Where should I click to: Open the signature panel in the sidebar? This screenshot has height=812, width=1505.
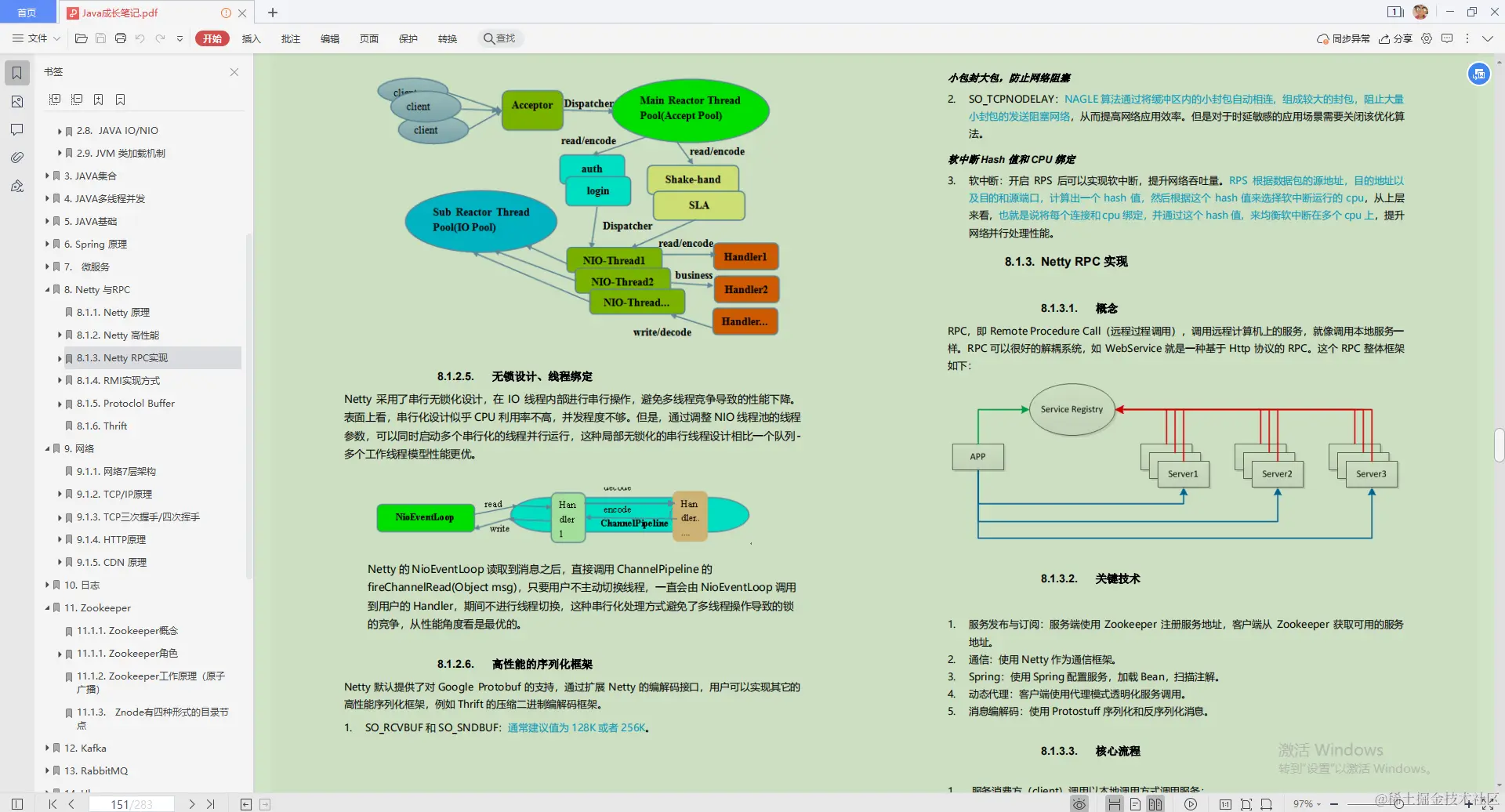[16, 186]
